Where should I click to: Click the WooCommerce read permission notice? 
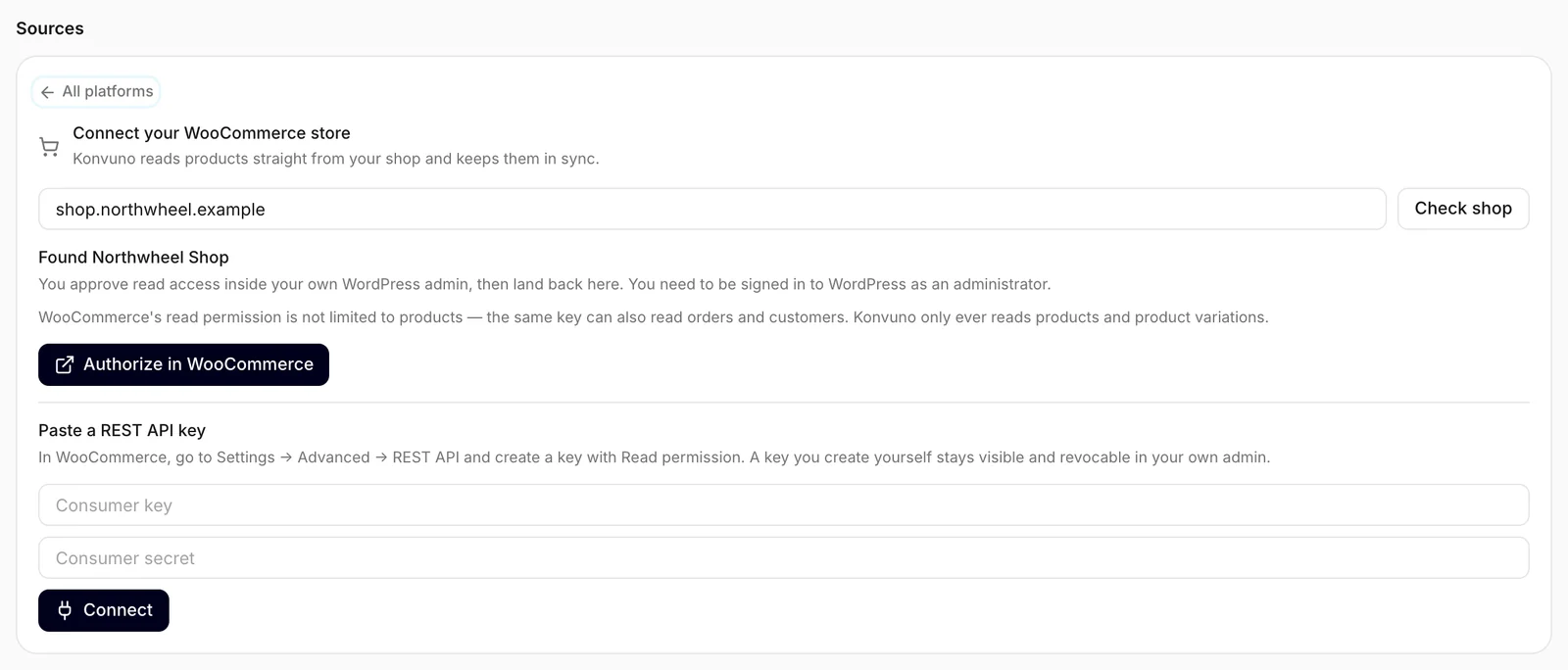coord(654,317)
